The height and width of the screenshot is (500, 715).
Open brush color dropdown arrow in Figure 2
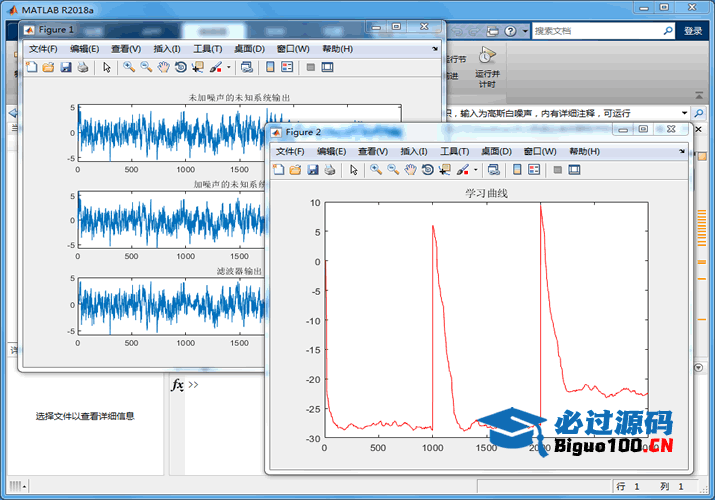click(476, 170)
